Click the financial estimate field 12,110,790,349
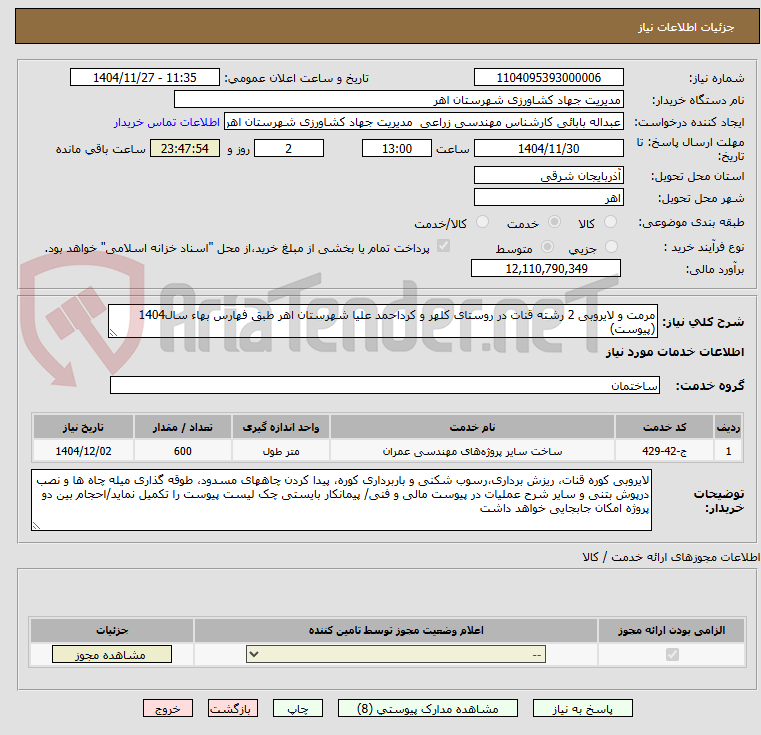This screenshot has width=761, height=735. pos(546,268)
